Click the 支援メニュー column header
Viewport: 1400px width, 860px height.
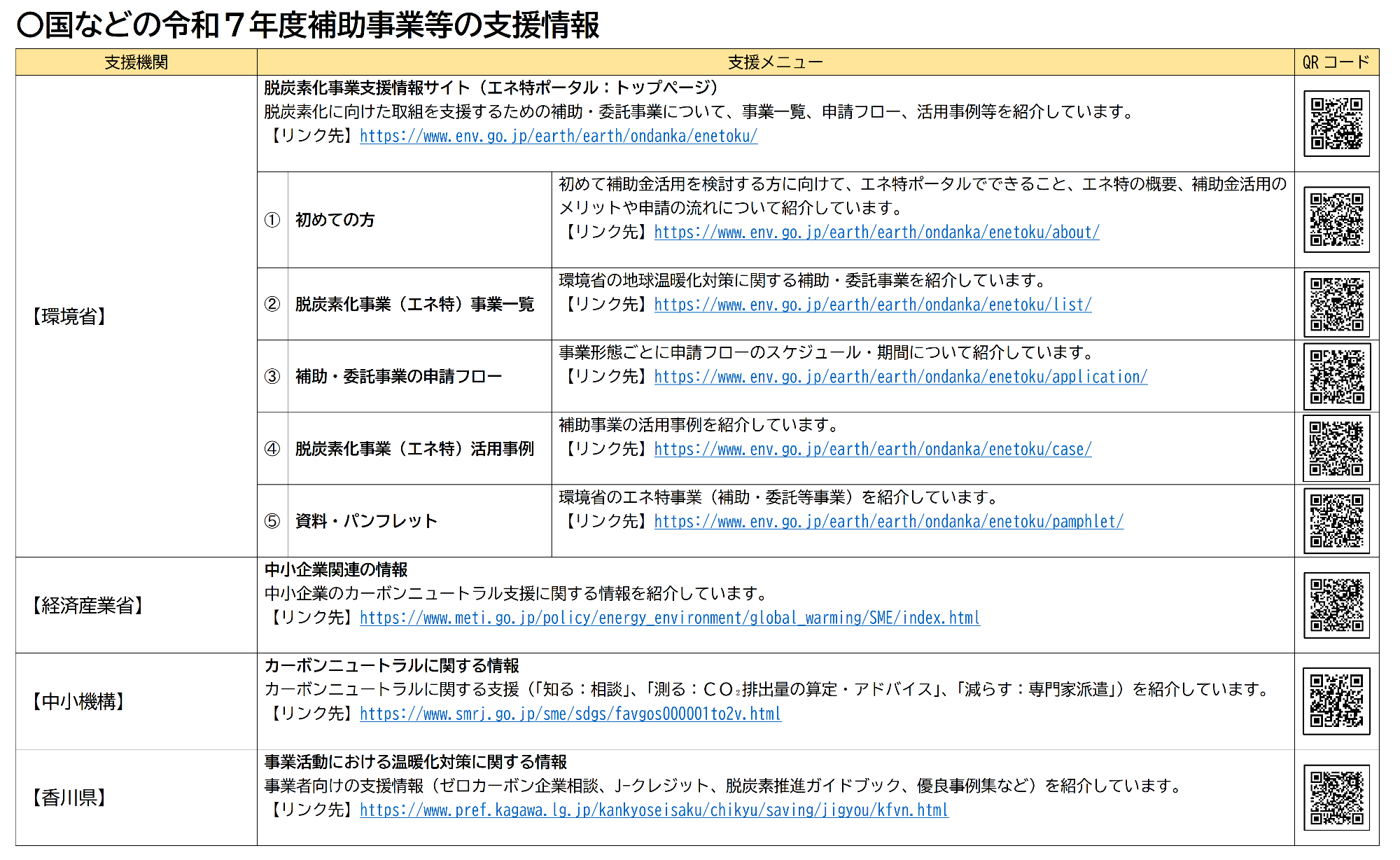[x=775, y=62]
